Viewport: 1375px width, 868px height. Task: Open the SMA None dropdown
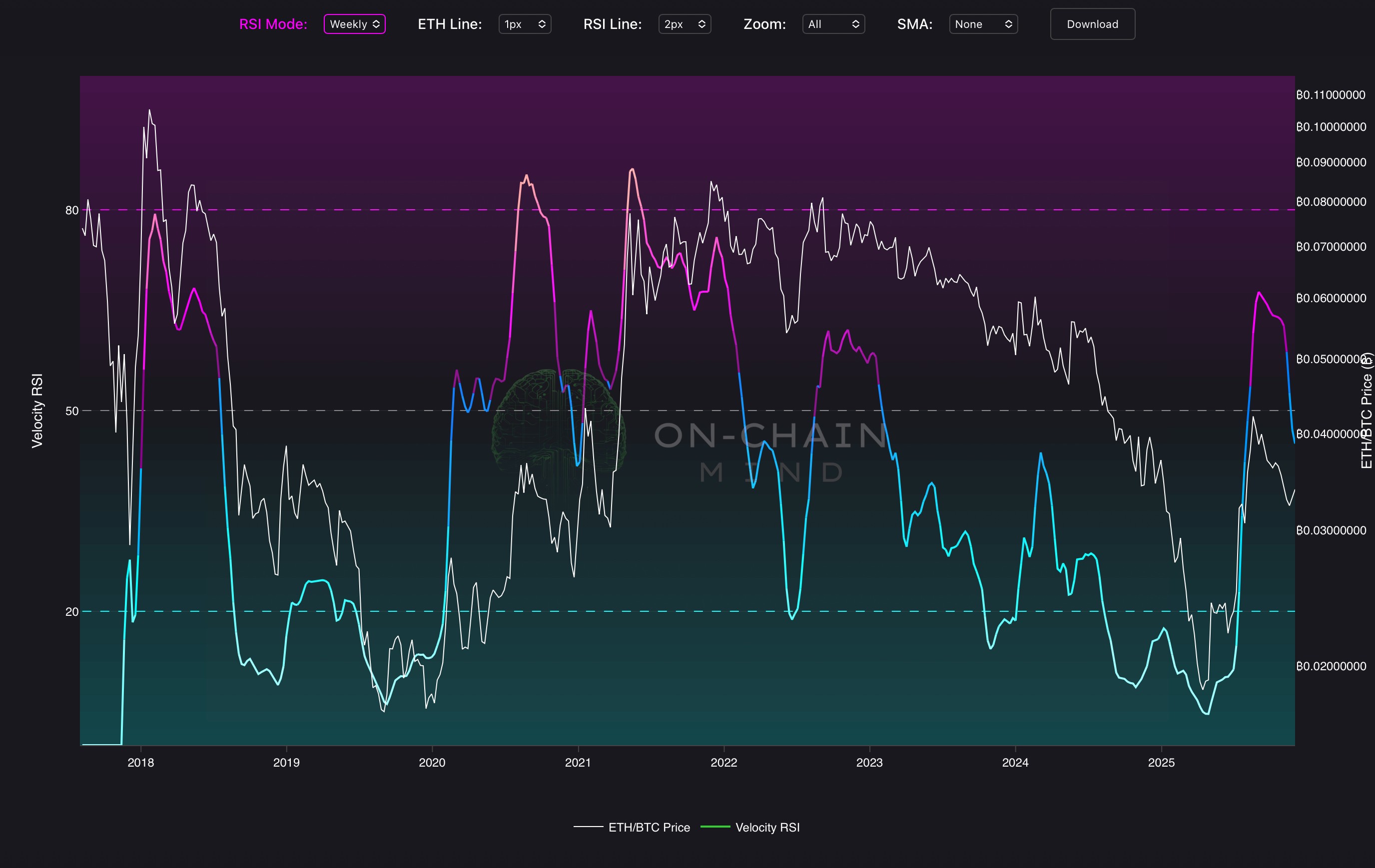pyautogui.click(x=983, y=24)
